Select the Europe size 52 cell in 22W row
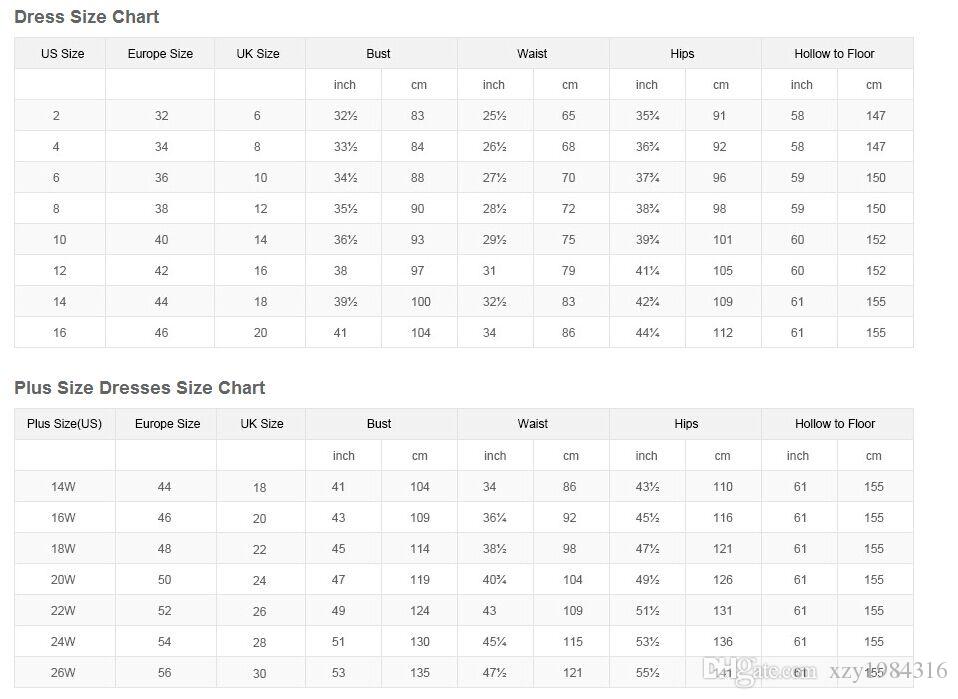This screenshot has height=699, width=958. pos(164,610)
